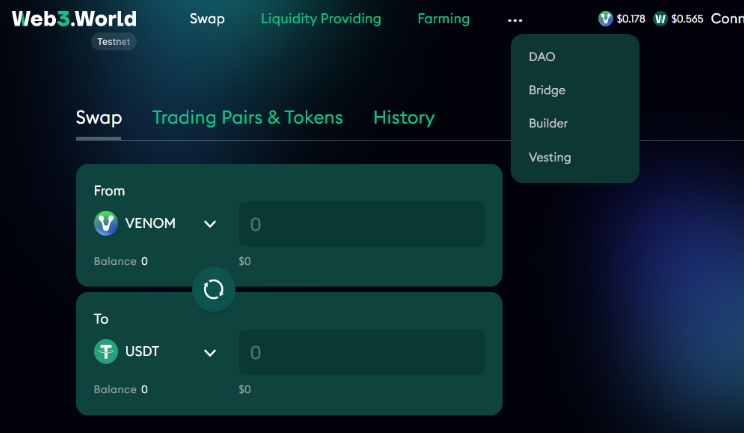Choose Builder in the more menu
The height and width of the screenshot is (433, 744).
click(x=548, y=123)
